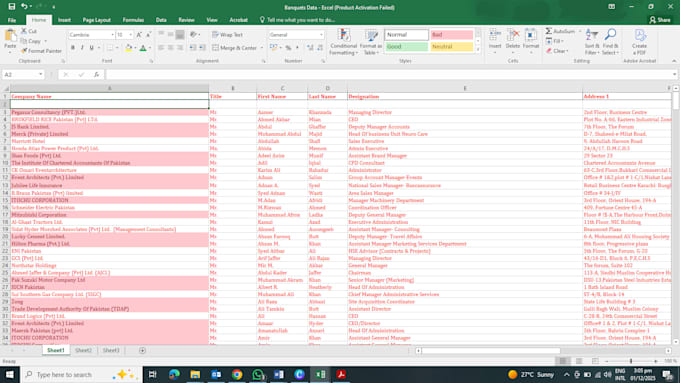Expand the Name Box dropdown
Viewport: 680px width, 383px height.
point(40,75)
